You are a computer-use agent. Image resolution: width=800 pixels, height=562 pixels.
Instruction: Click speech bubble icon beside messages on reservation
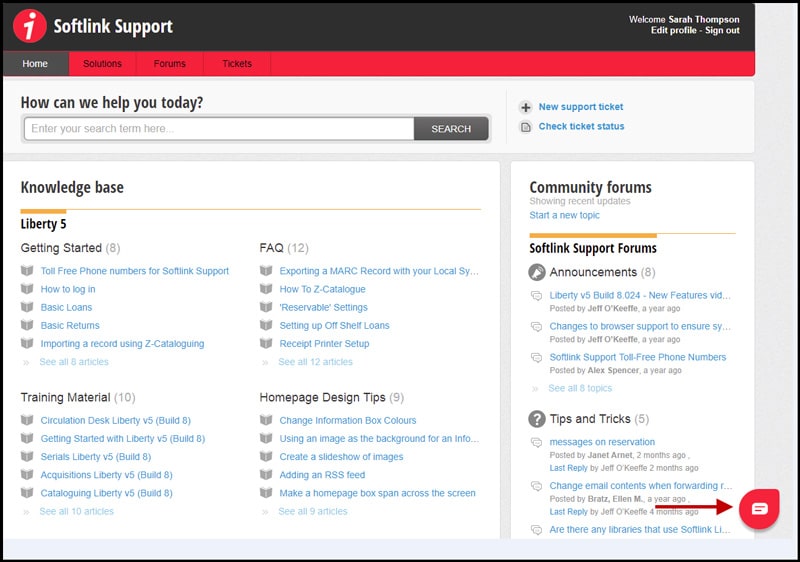point(536,442)
